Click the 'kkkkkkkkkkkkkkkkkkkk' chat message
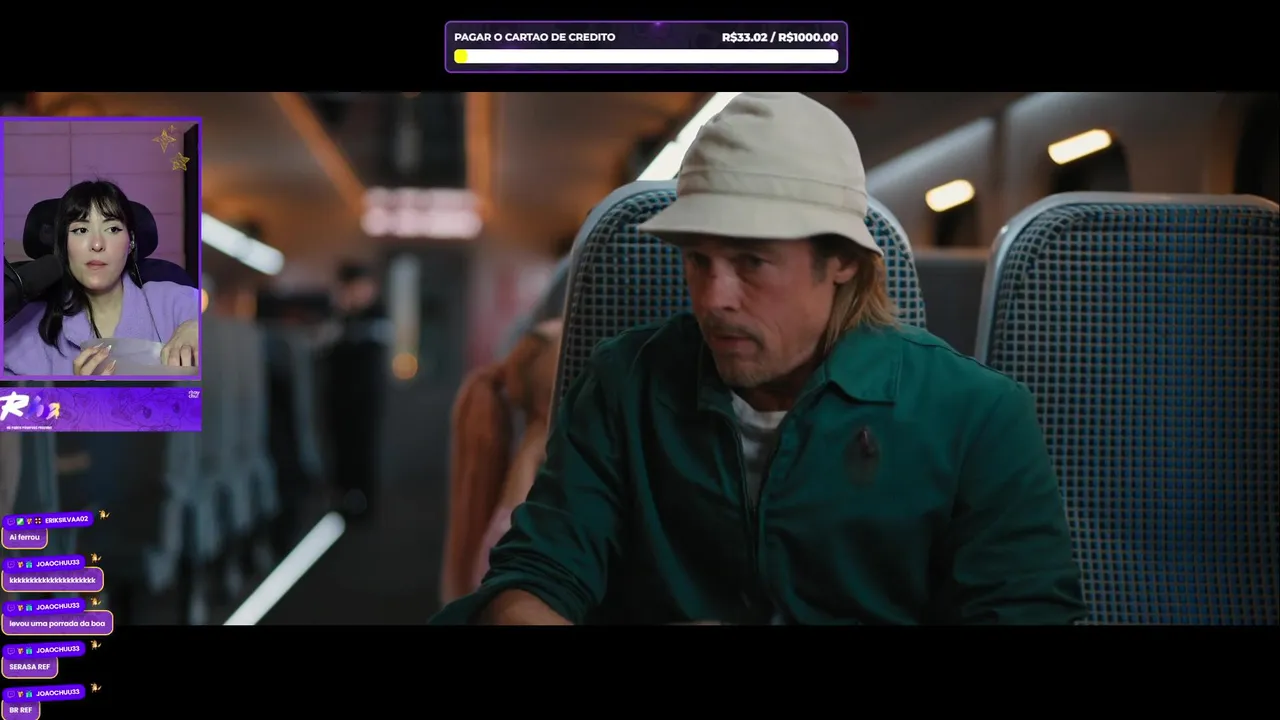Image resolution: width=1280 pixels, height=720 pixels. click(52, 580)
